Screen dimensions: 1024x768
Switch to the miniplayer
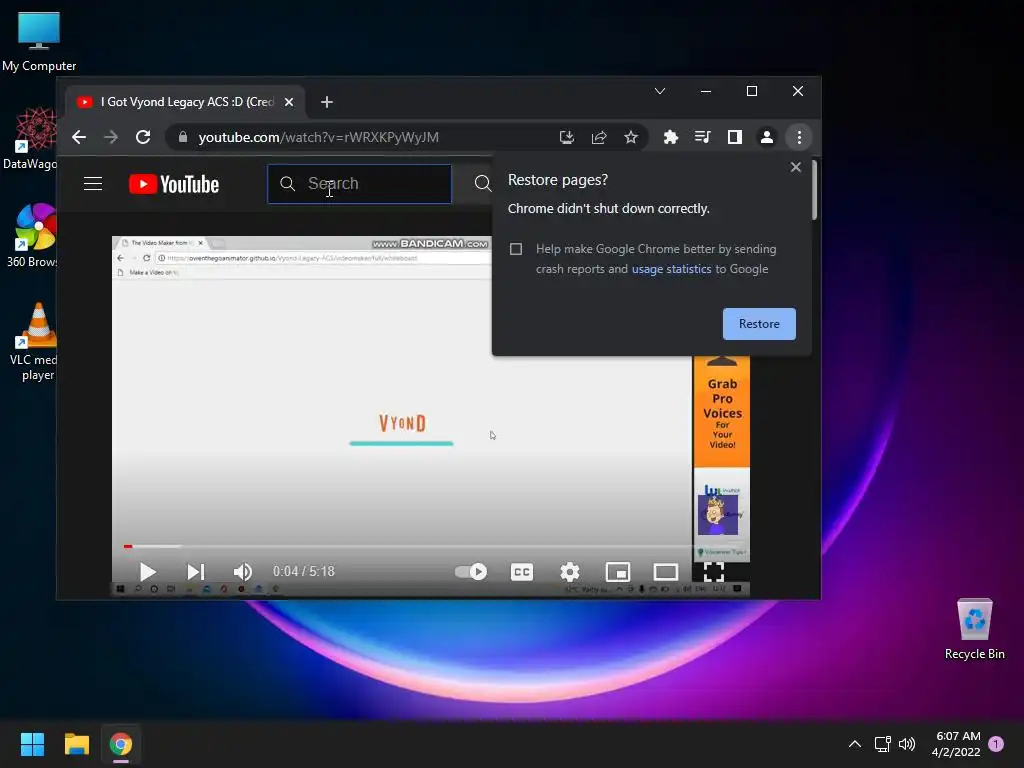pos(618,572)
